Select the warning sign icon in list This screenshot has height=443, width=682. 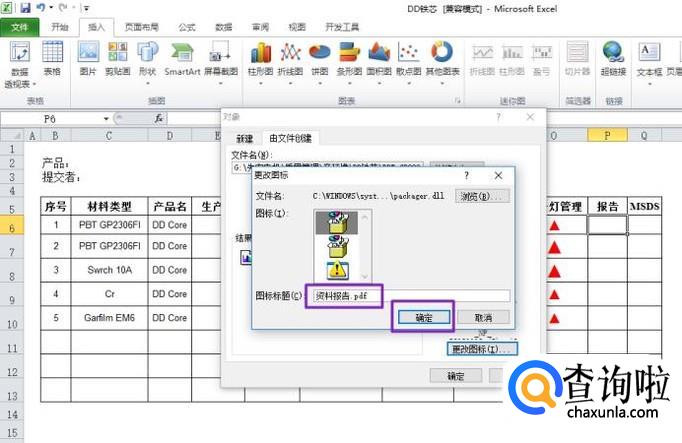(337, 270)
